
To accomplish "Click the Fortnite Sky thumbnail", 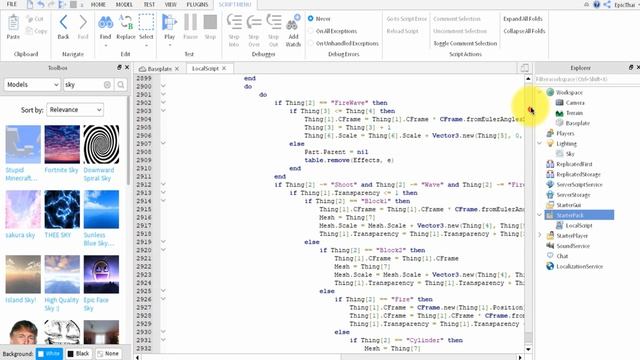I will [62, 144].
